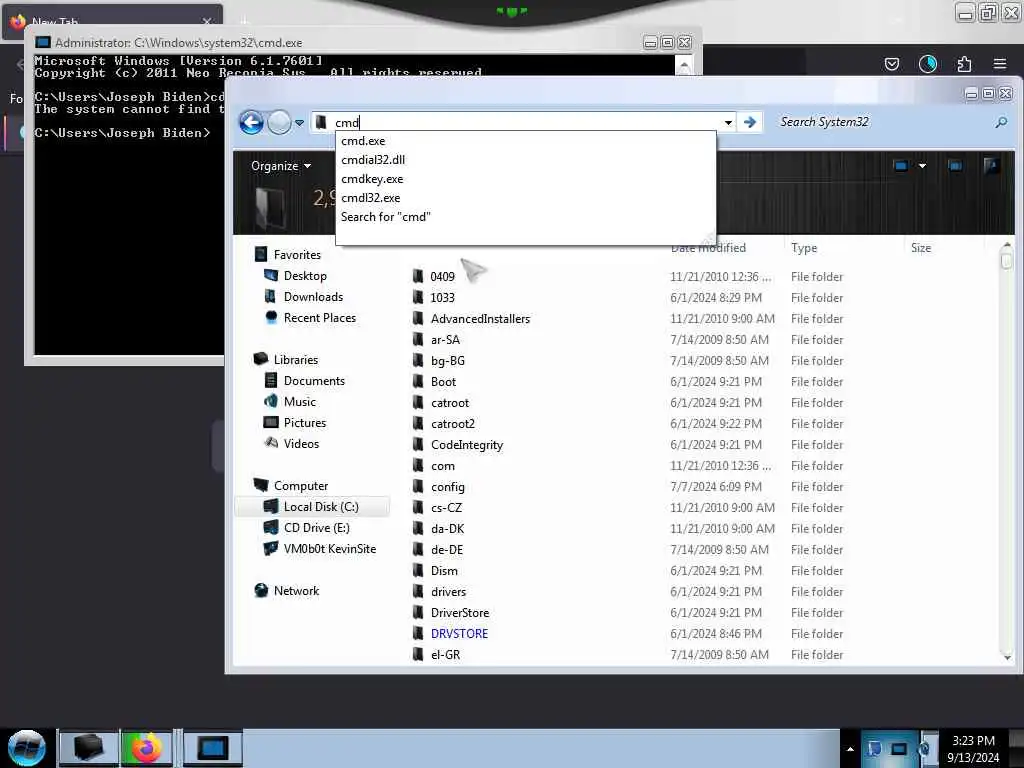The width and height of the screenshot is (1024, 768).
Task: Click the Windows Start orb
Action: pos(27,748)
